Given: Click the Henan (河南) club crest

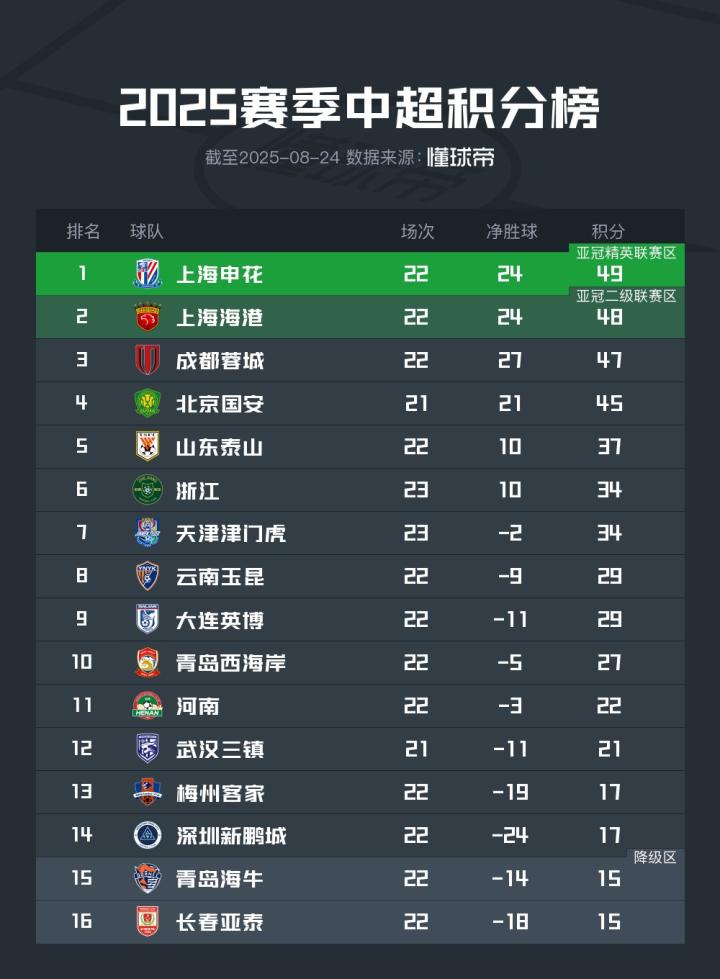Looking at the screenshot, I should [x=147, y=706].
